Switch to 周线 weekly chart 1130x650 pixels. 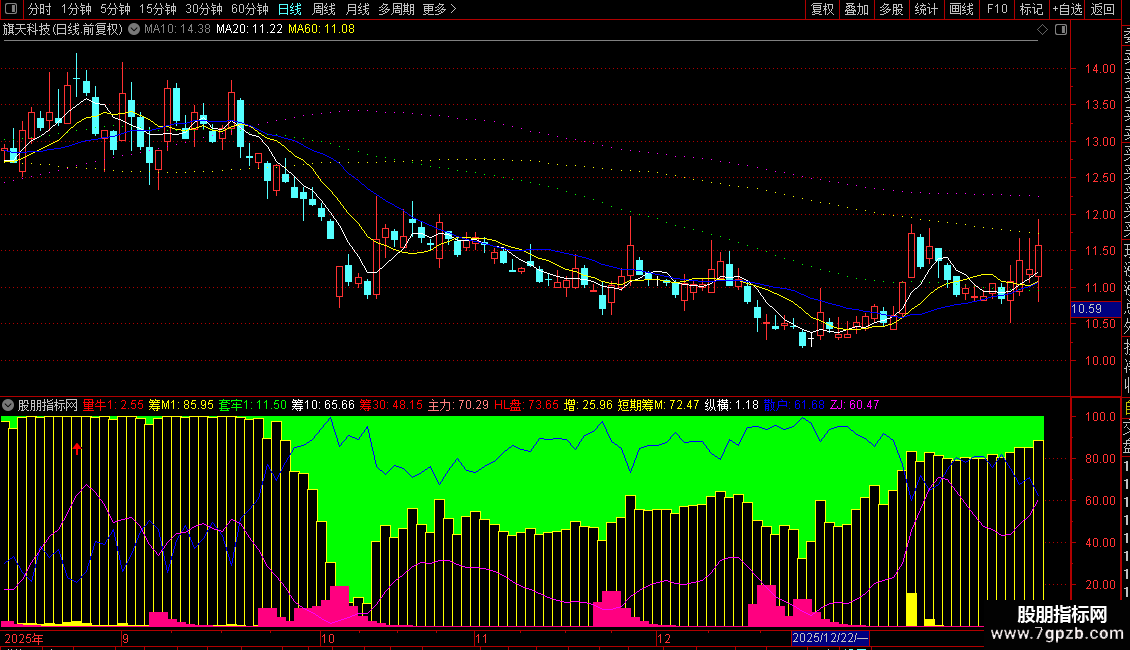[x=324, y=9]
